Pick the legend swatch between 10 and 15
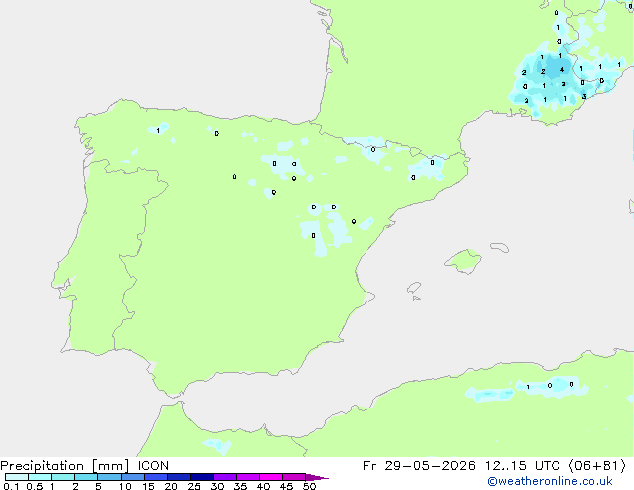 click(x=133, y=477)
